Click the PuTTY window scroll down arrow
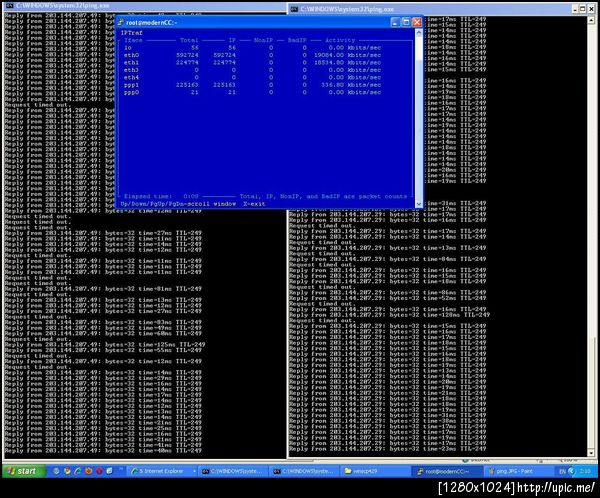600x498 pixels. point(419,204)
